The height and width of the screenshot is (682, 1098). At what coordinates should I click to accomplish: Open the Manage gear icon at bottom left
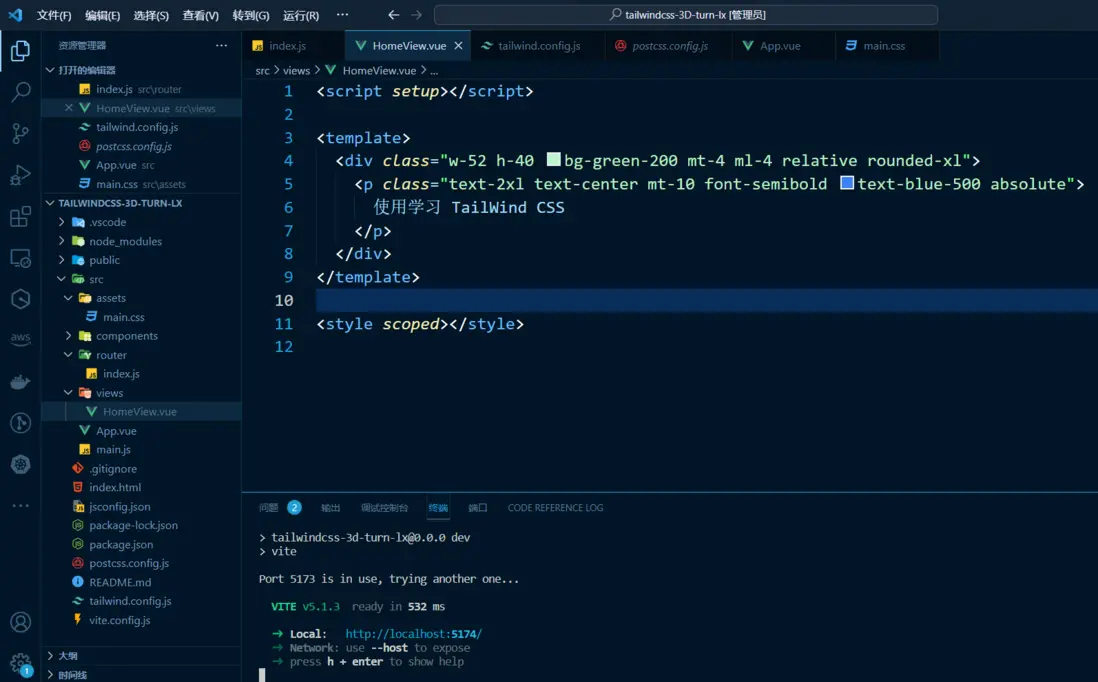pos(20,661)
